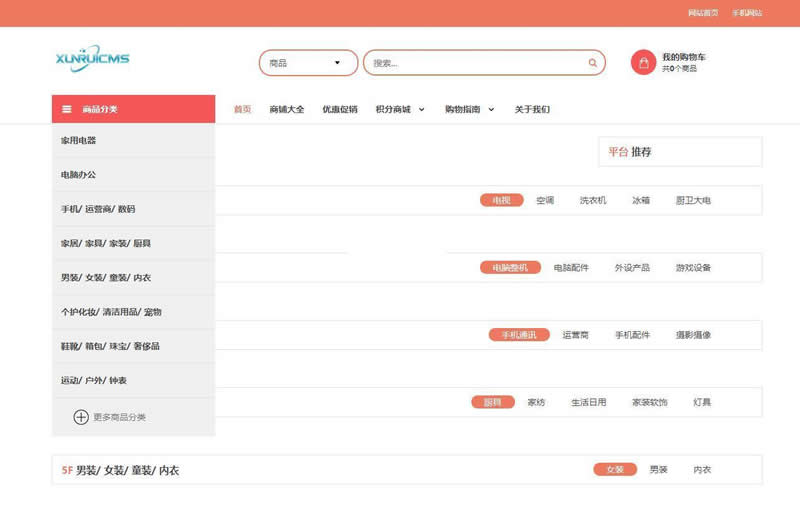Select the 电脑整机 tab pill

pos(510,268)
